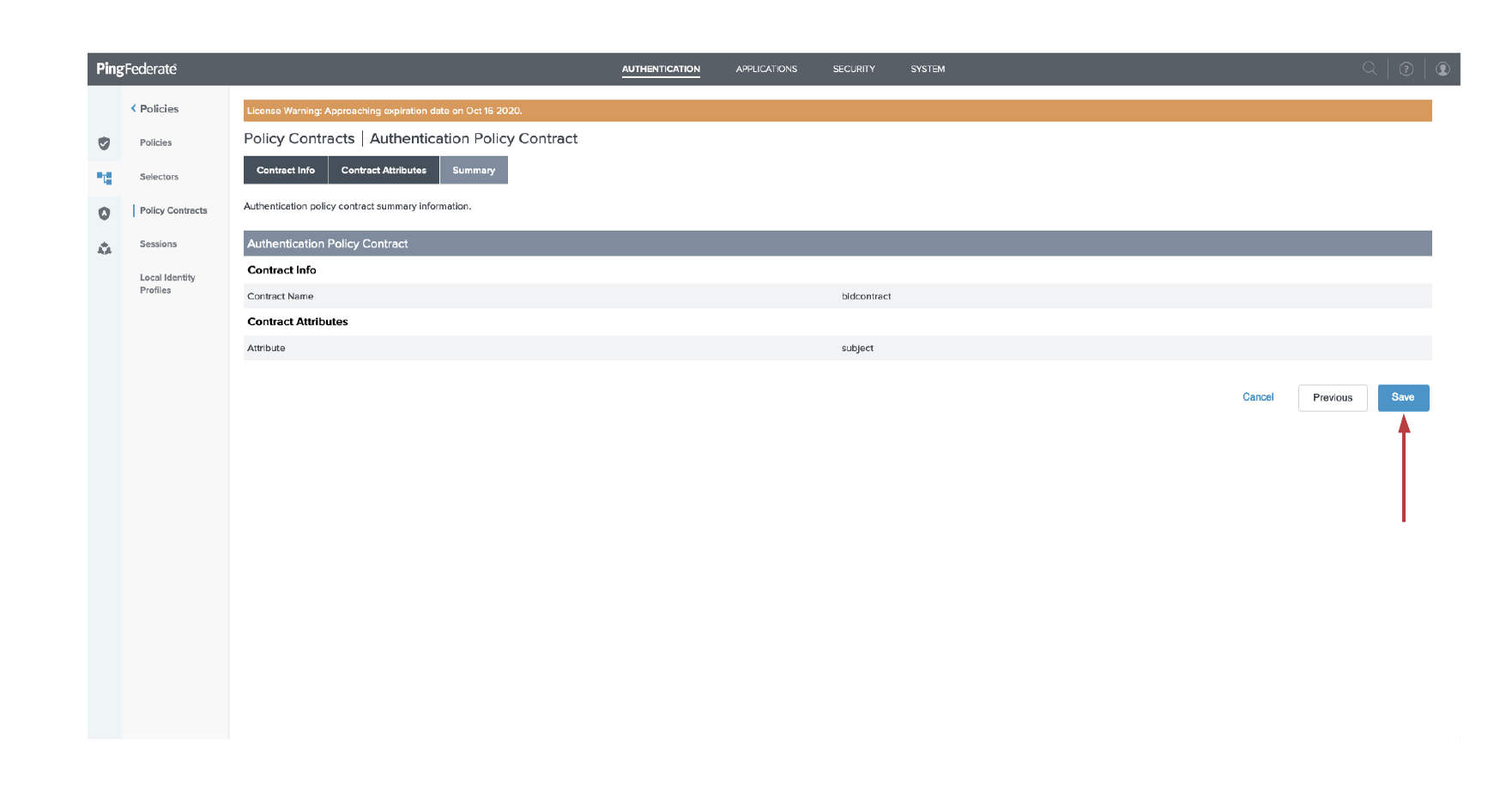Open search with the magnifier icon

click(1370, 69)
